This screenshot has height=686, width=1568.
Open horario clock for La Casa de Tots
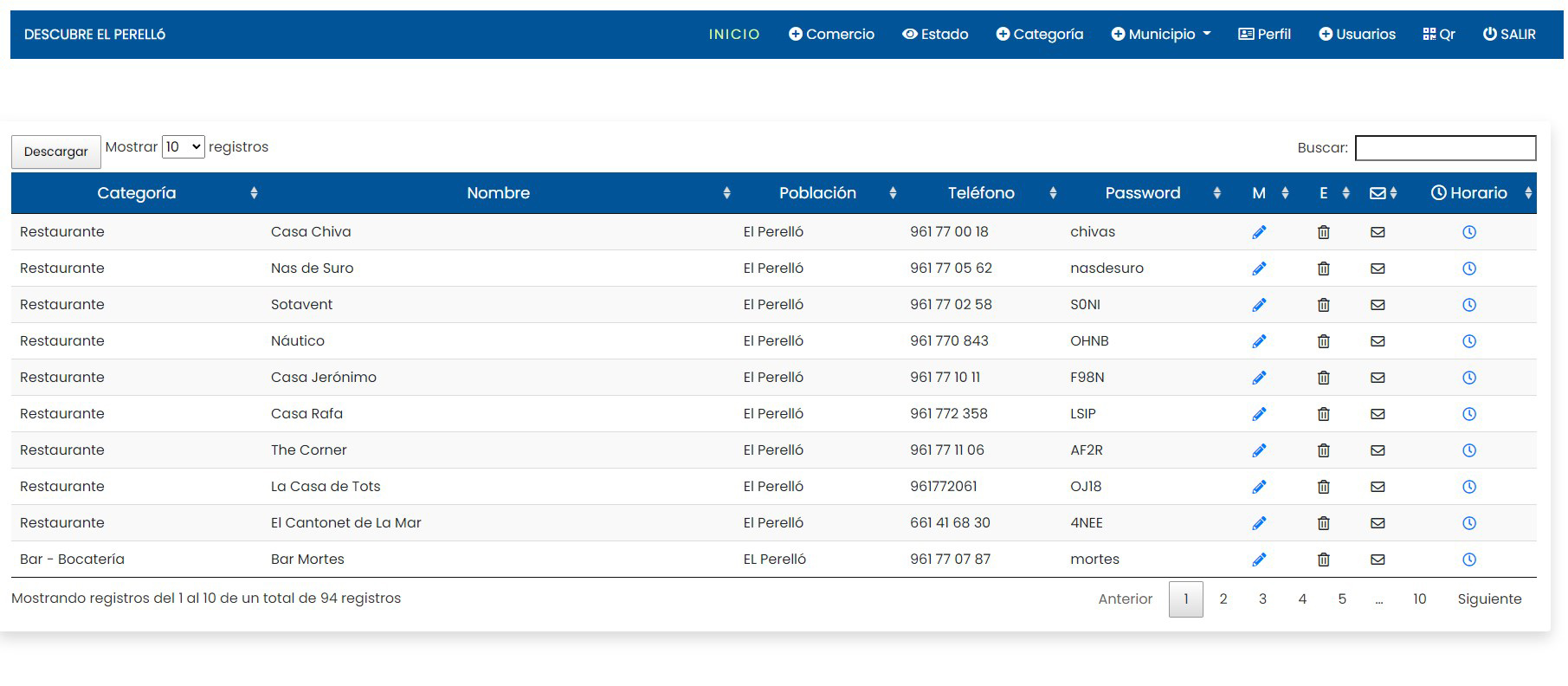[x=1468, y=487]
